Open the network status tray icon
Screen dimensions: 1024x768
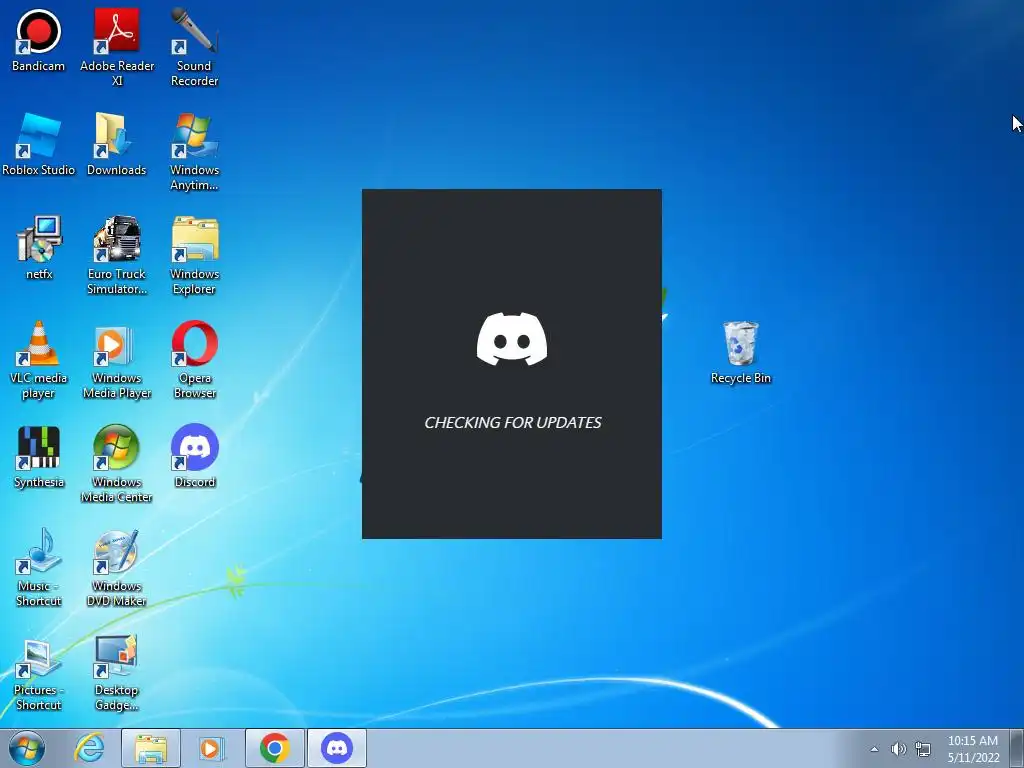(x=923, y=749)
